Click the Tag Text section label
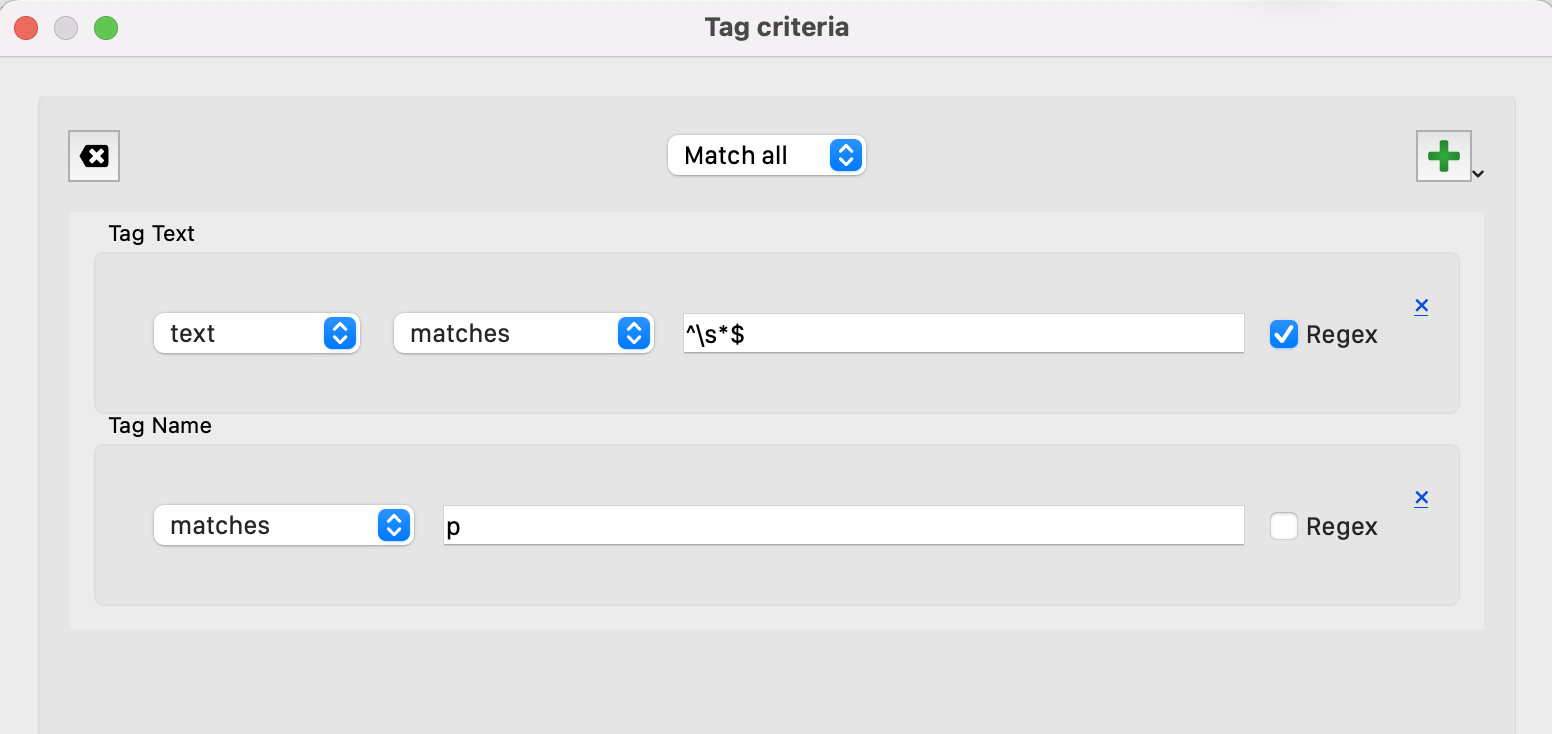 152,234
